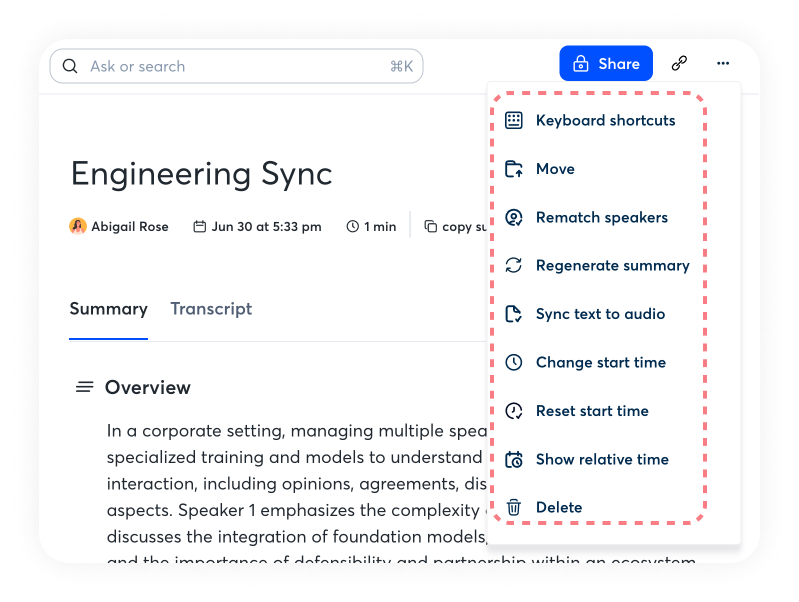Switch to the Transcript tab
799x602 pixels.
[211, 309]
